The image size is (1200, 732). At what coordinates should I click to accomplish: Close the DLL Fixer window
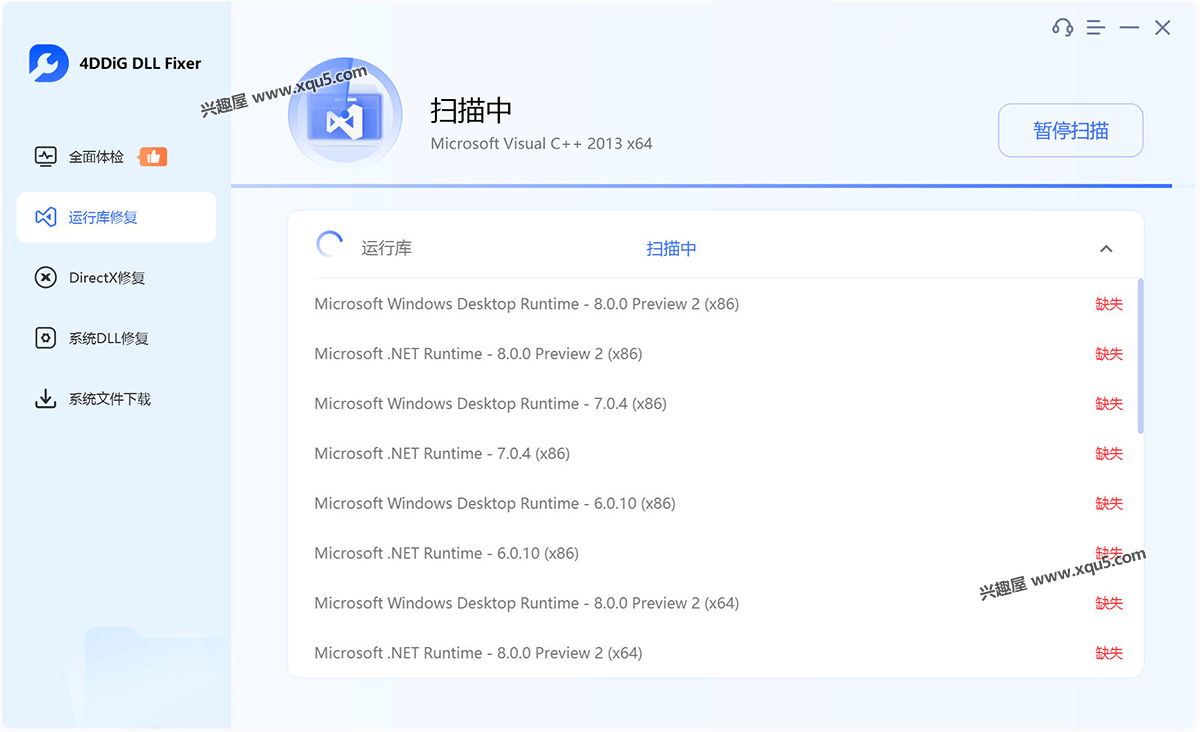click(x=1163, y=28)
